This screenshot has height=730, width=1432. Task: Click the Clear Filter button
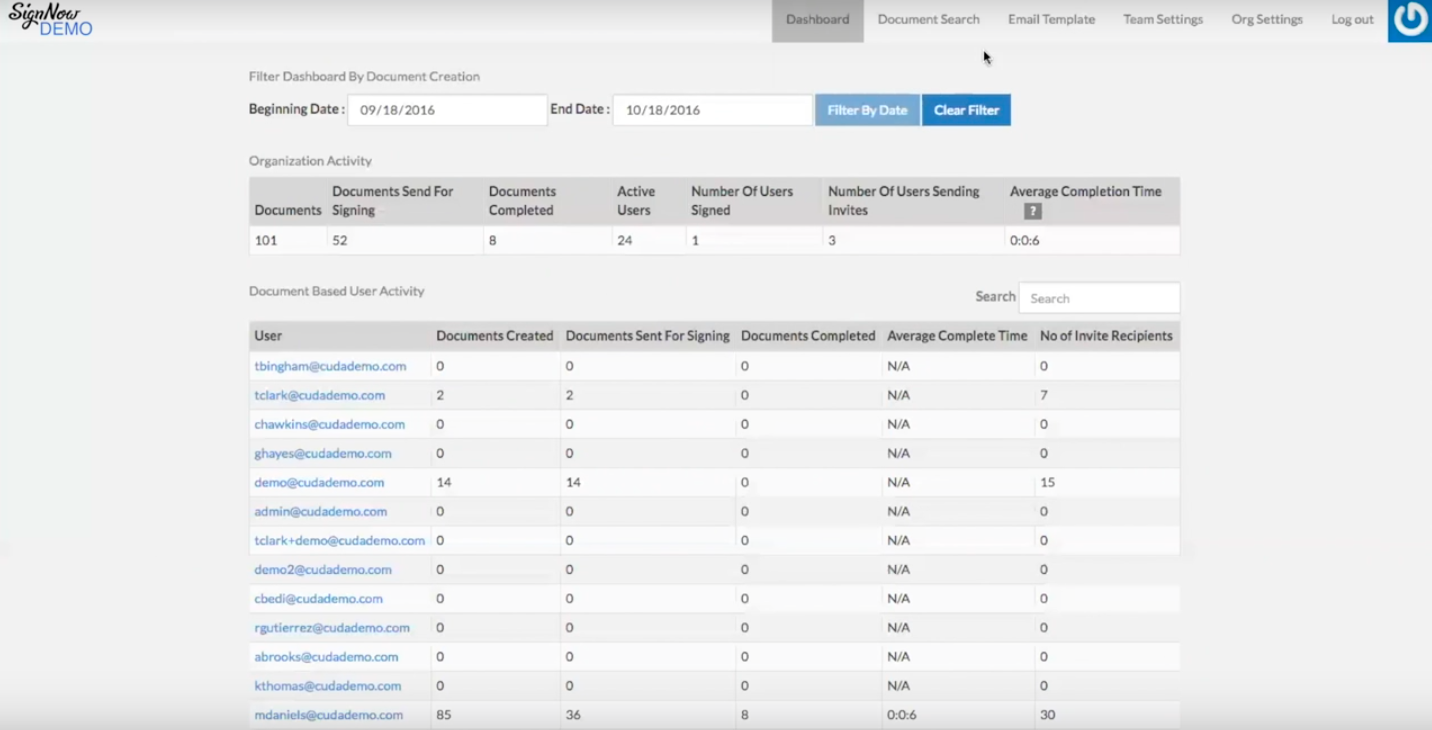pyautogui.click(x=966, y=110)
